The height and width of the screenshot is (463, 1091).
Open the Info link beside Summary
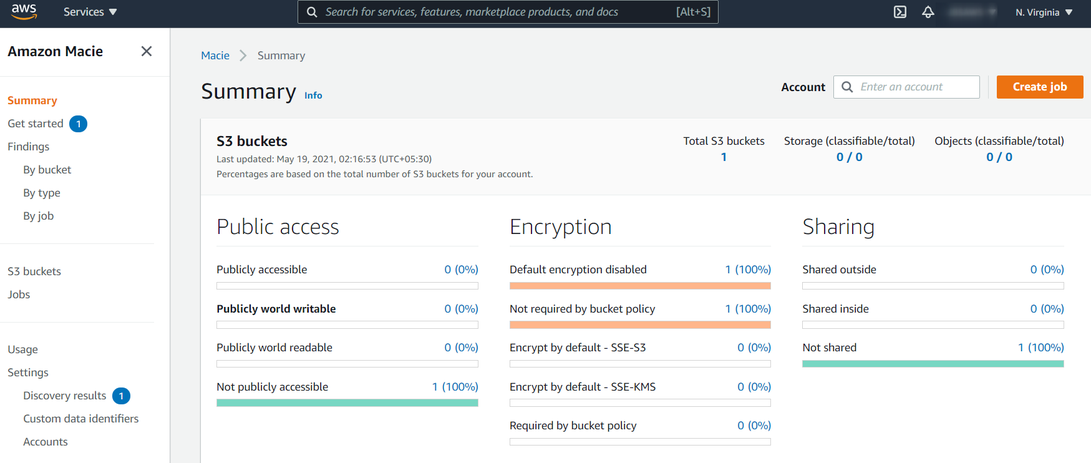[x=313, y=95]
